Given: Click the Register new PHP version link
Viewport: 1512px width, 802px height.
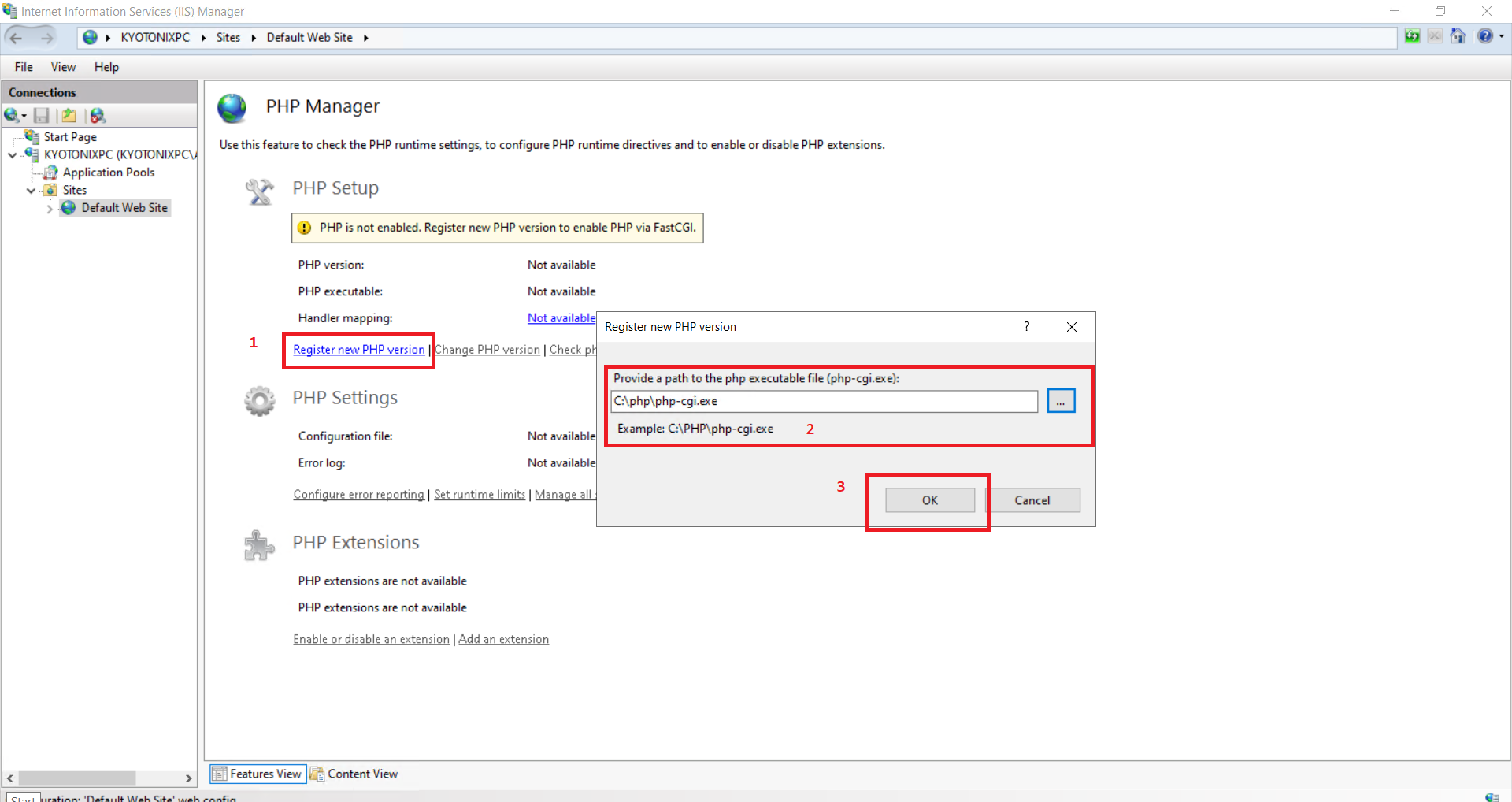Looking at the screenshot, I should pos(359,350).
